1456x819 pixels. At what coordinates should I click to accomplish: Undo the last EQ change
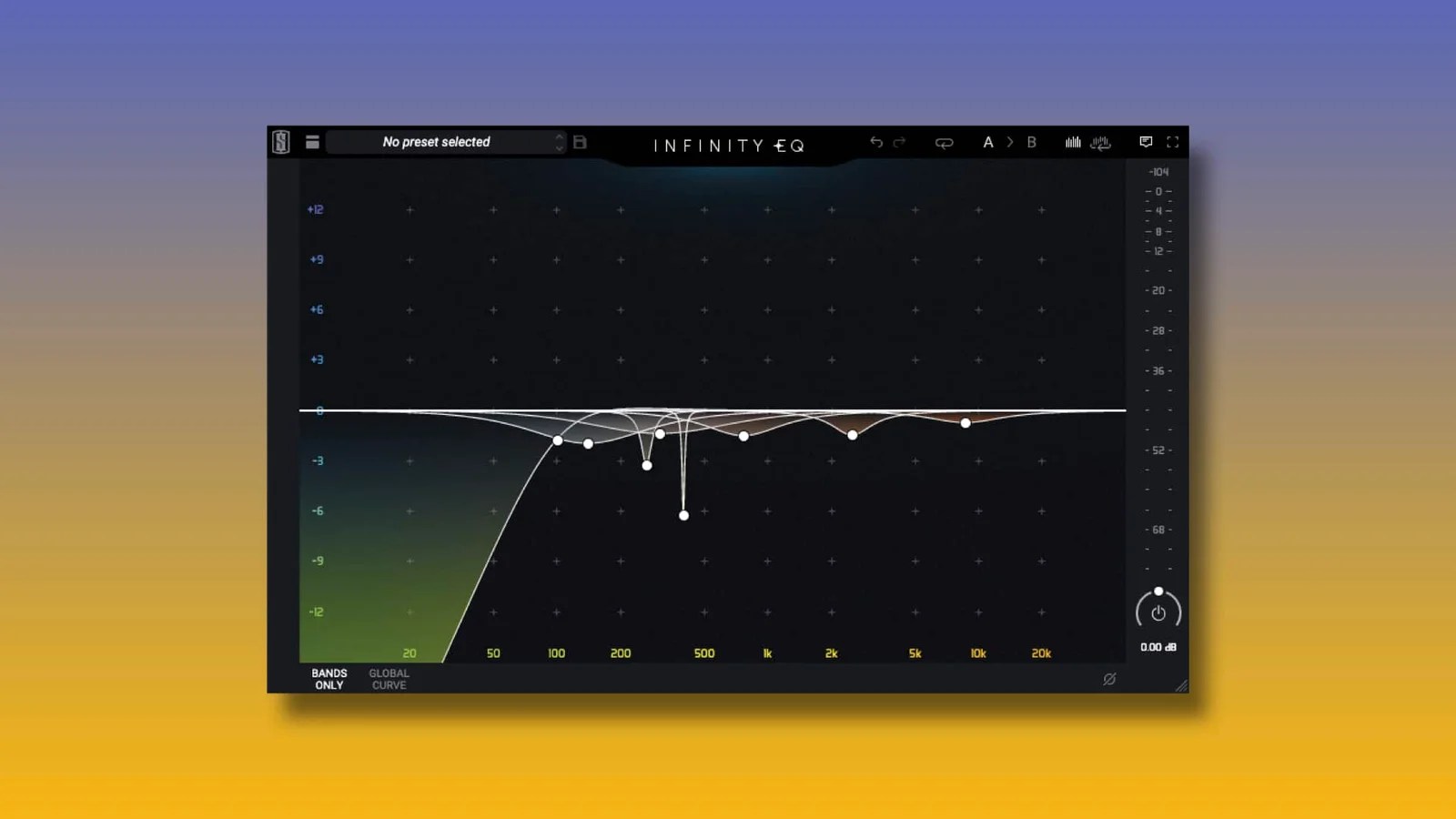point(876,142)
